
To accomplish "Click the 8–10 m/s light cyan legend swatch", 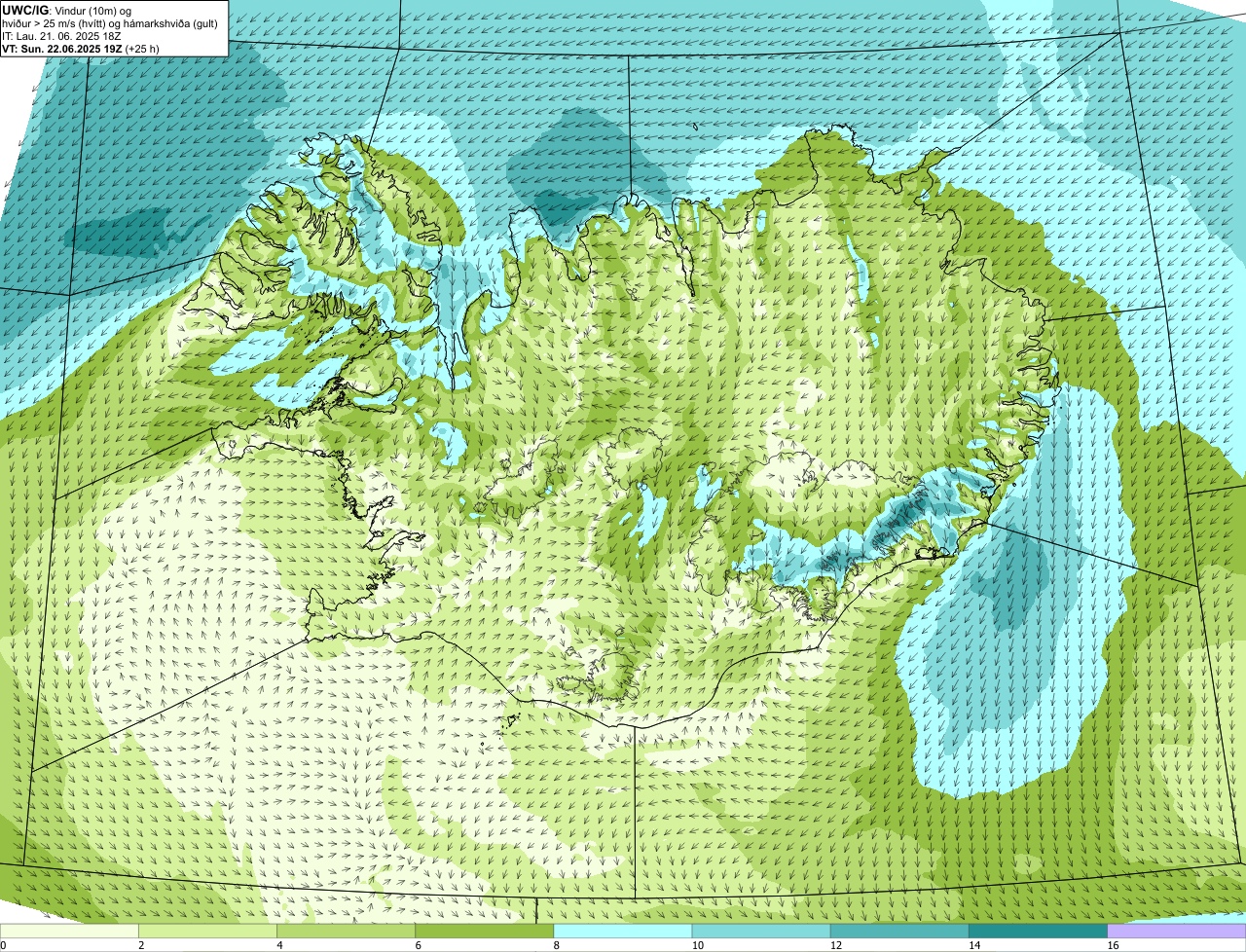I will point(623,931).
